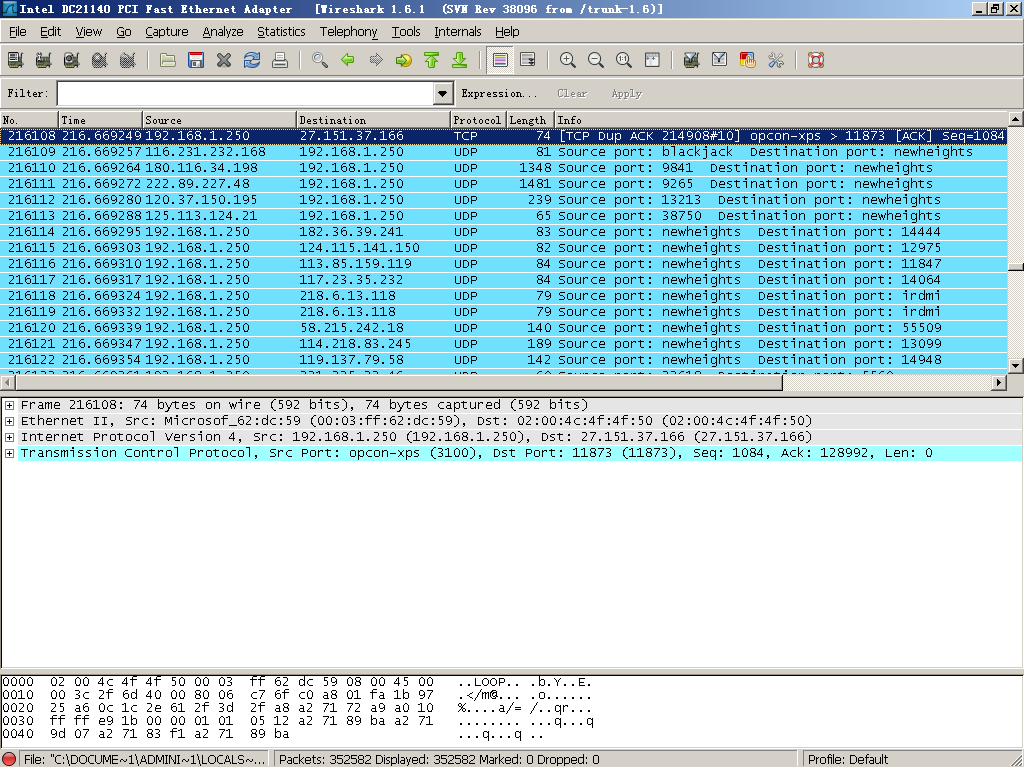This screenshot has height=768, width=1024.
Task: Restart the running live capture
Action: (127, 60)
